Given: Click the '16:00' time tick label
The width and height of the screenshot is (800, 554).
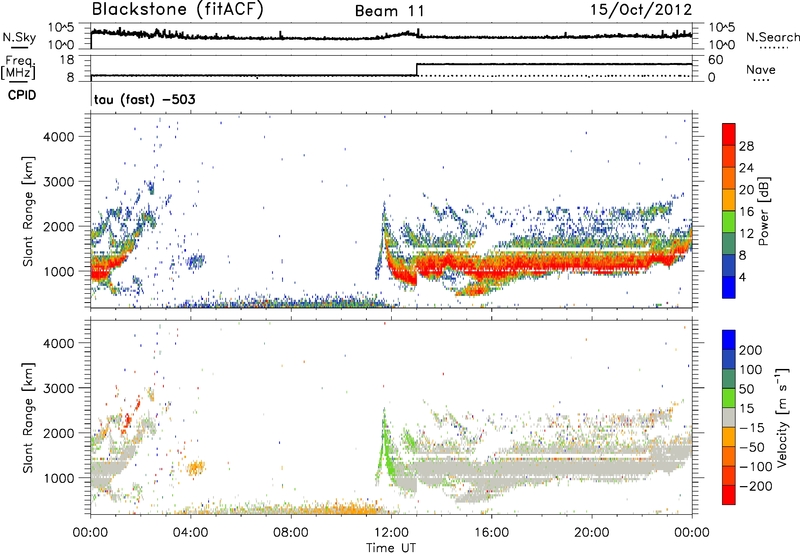Looking at the screenshot, I should coord(491,533).
